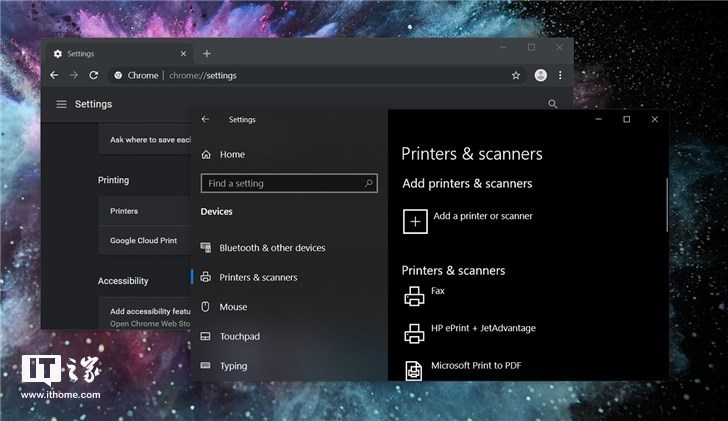This screenshot has width=728, height=421.
Task: Maximize the Windows Settings window
Action: [x=627, y=119]
